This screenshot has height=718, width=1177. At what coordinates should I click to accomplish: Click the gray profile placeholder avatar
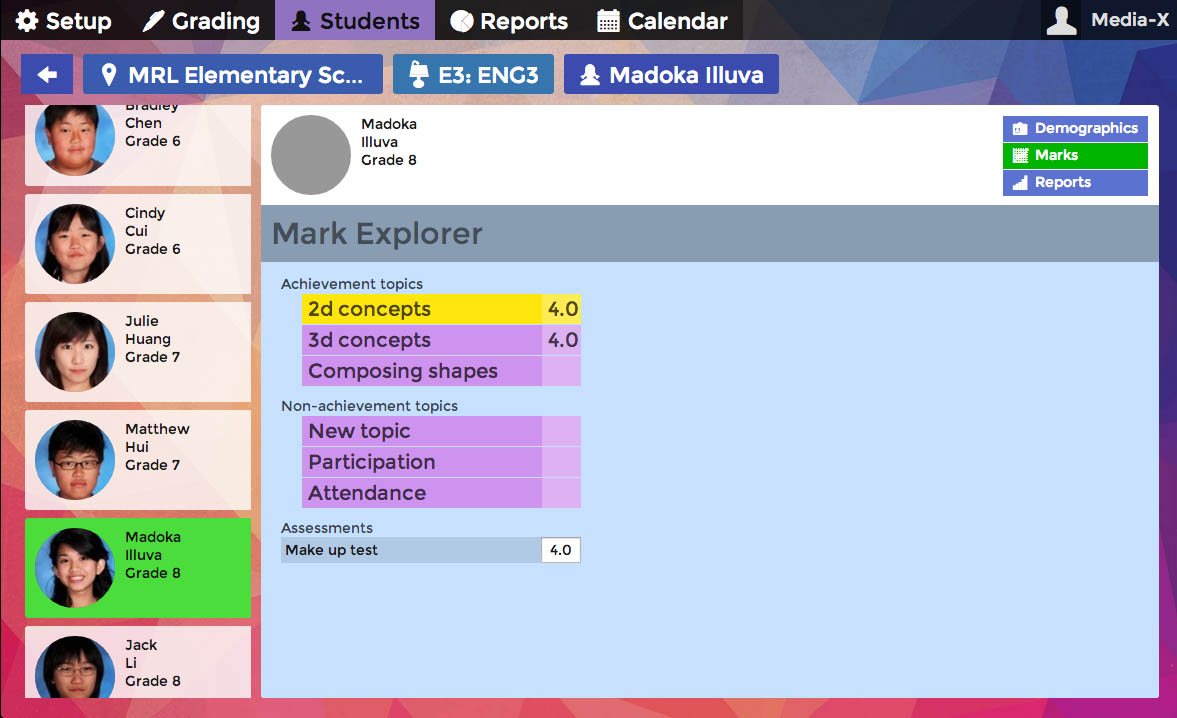311,155
